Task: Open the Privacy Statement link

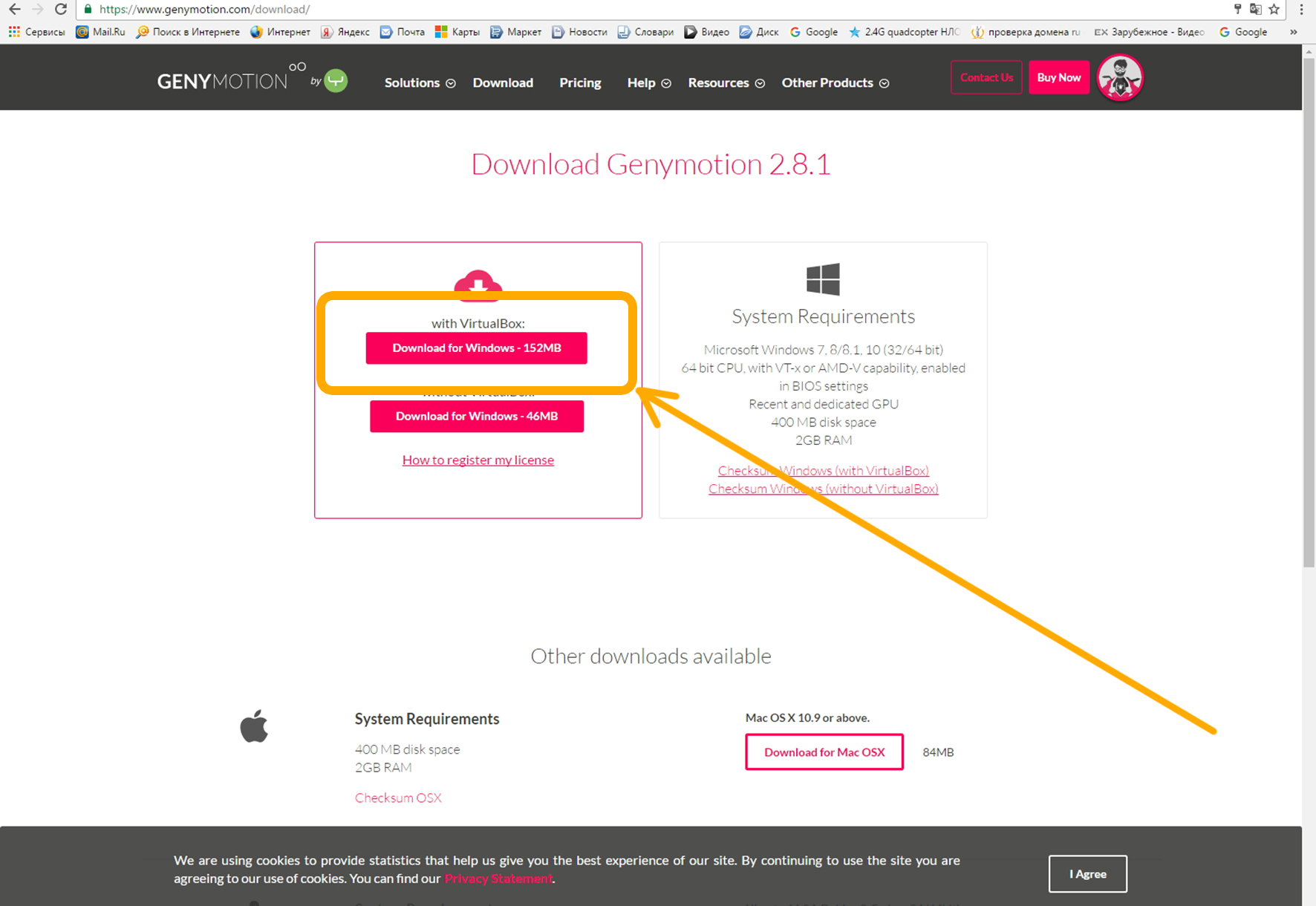Action: point(498,879)
